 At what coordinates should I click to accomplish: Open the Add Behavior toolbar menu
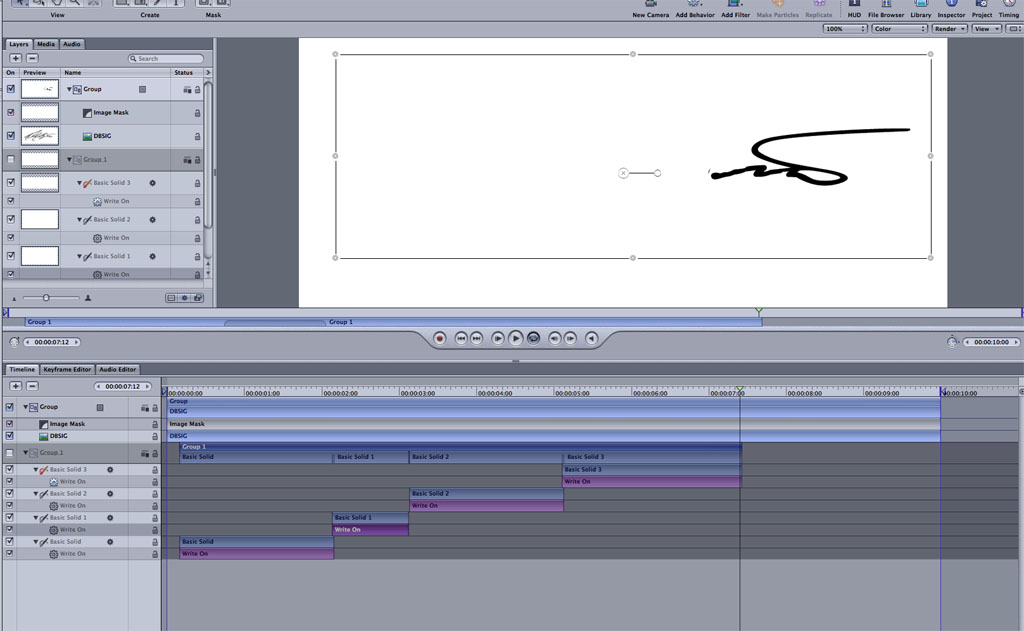[x=693, y=5]
